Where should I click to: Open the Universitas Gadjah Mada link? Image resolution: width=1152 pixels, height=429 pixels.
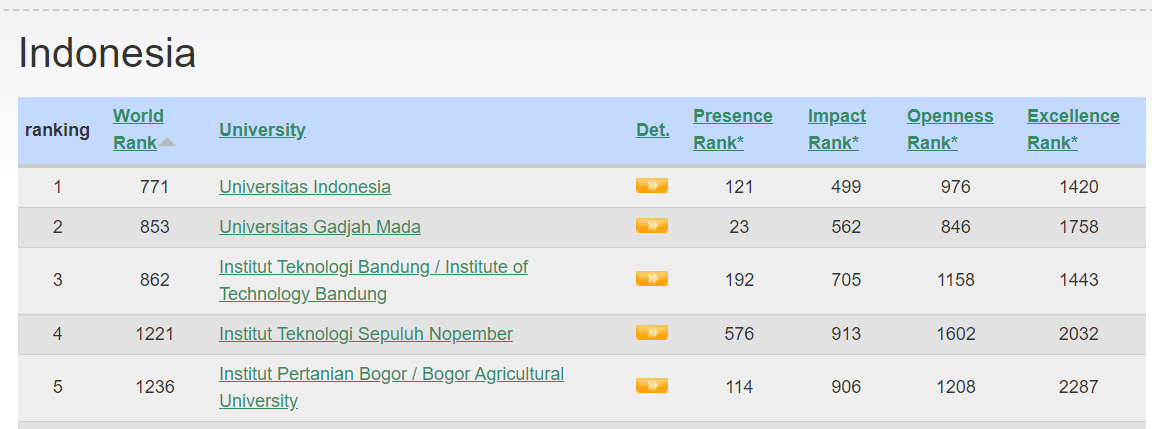tap(320, 227)
